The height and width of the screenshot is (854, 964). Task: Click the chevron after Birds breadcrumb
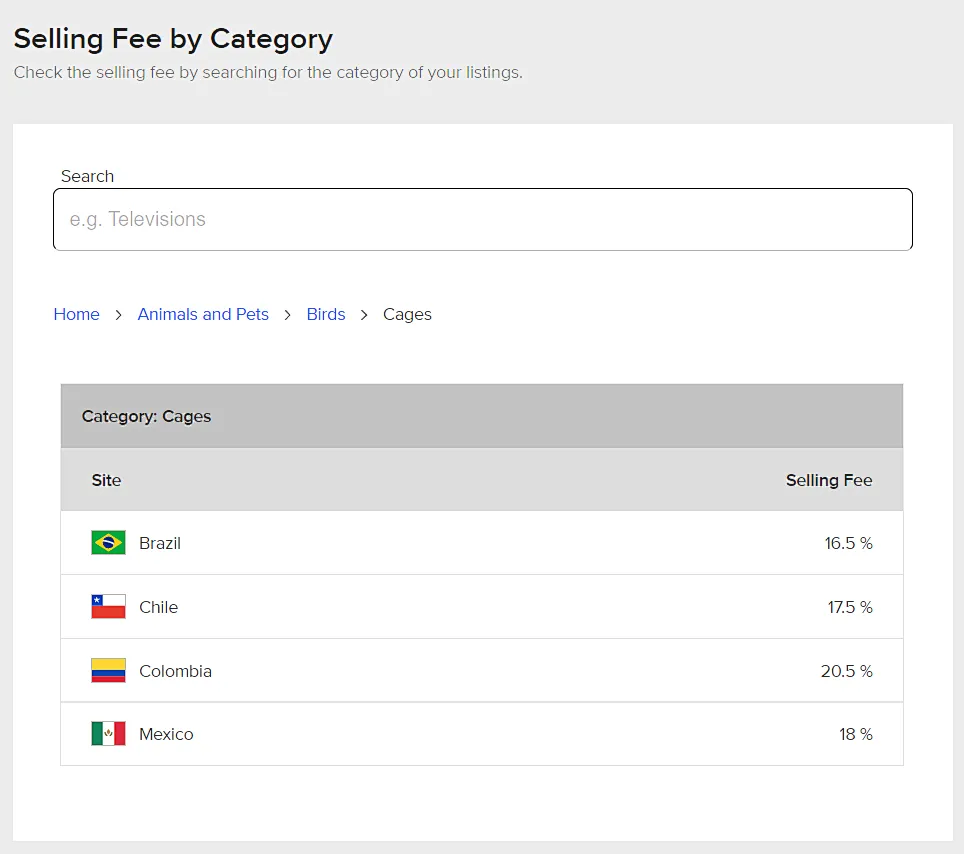pos(364,315)
